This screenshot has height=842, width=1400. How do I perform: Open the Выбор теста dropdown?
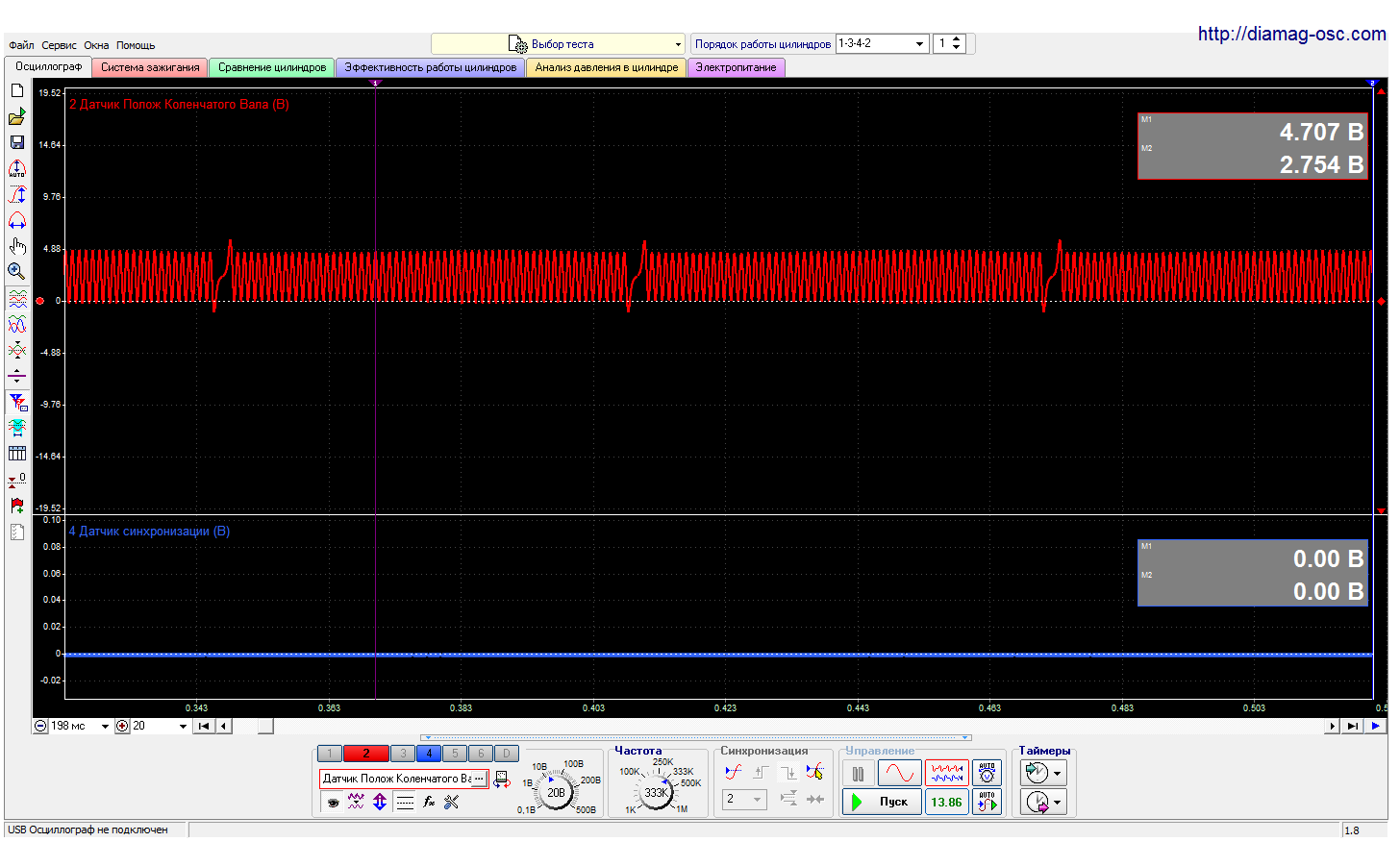(558, 44)
